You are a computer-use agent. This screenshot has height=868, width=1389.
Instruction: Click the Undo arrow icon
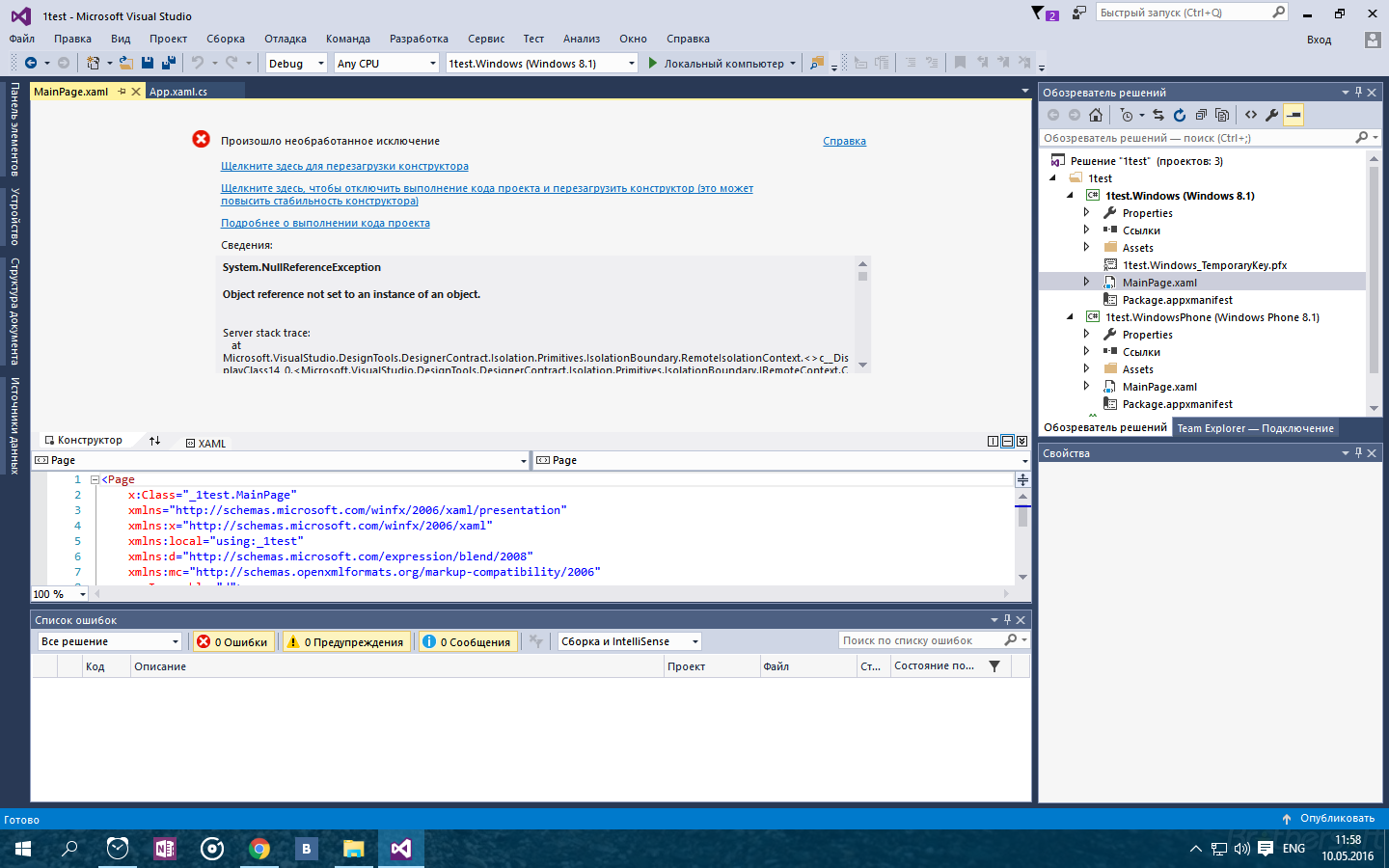click(197, 63)
